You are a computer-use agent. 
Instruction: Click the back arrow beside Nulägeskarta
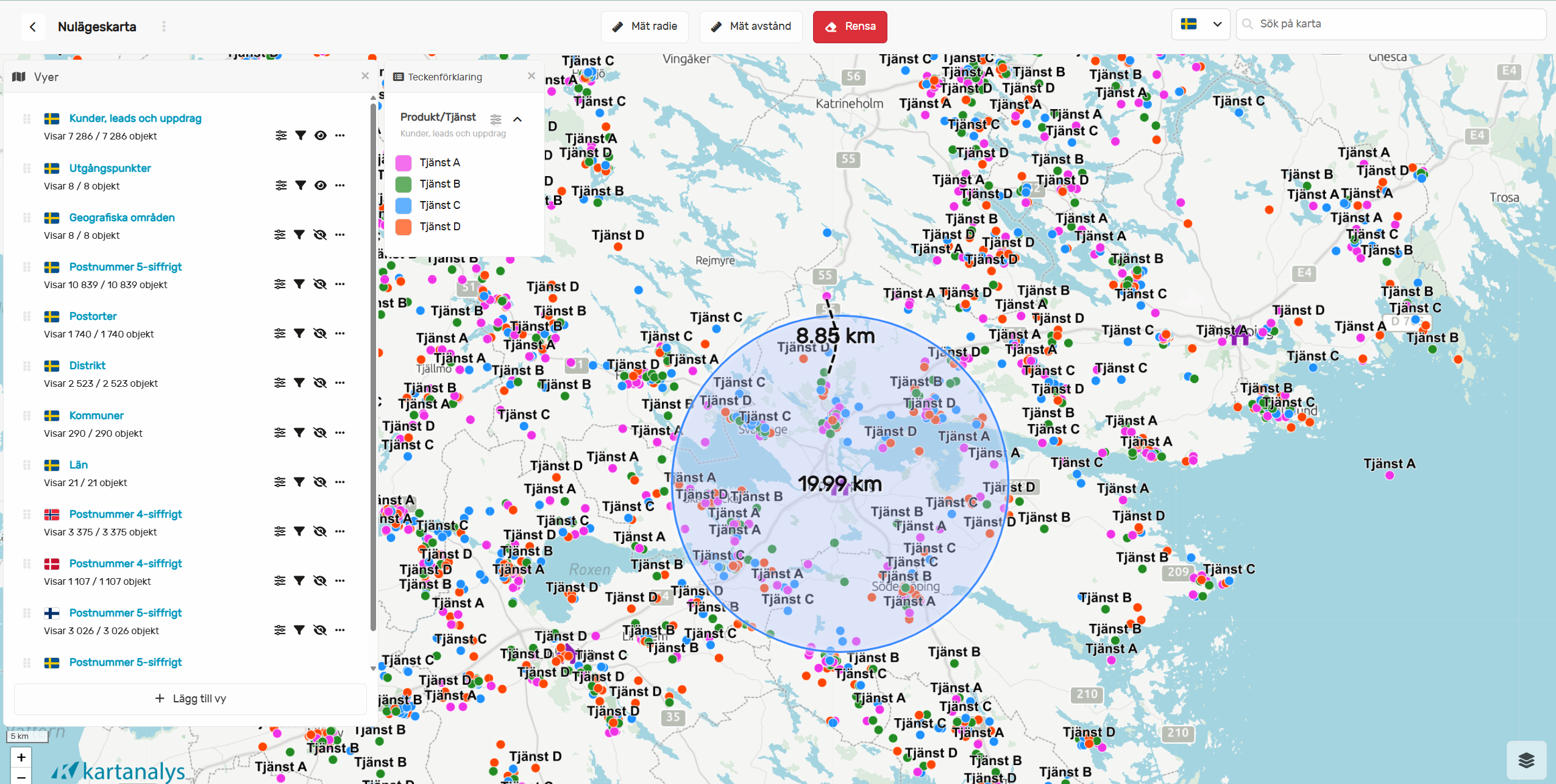[33, 27]
